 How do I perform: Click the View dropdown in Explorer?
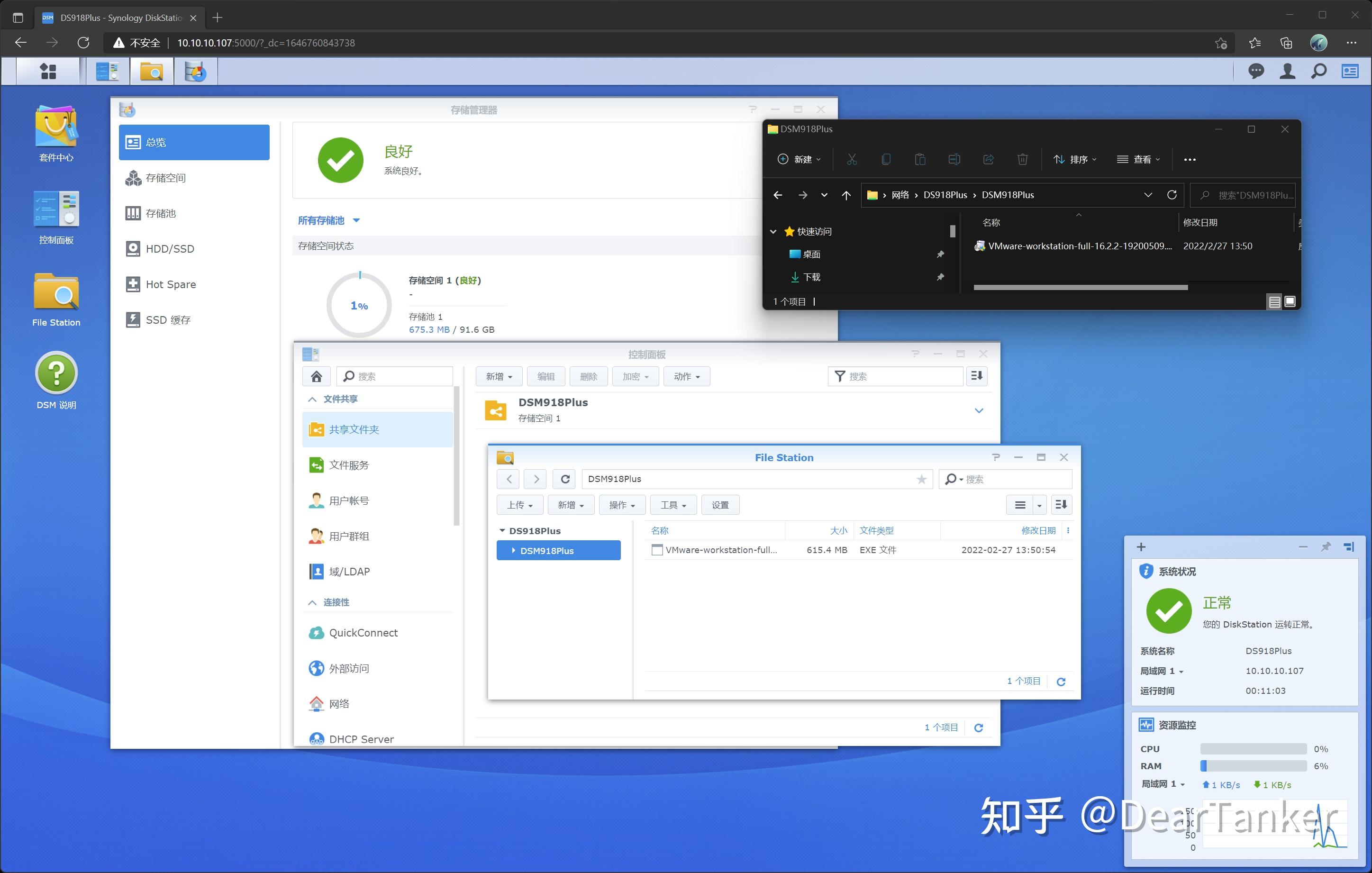coord(1138,160)
